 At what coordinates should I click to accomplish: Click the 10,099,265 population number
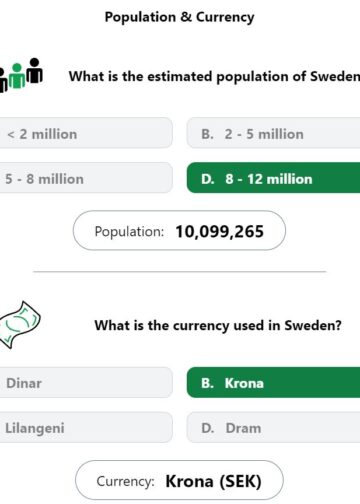coord(220,231)
